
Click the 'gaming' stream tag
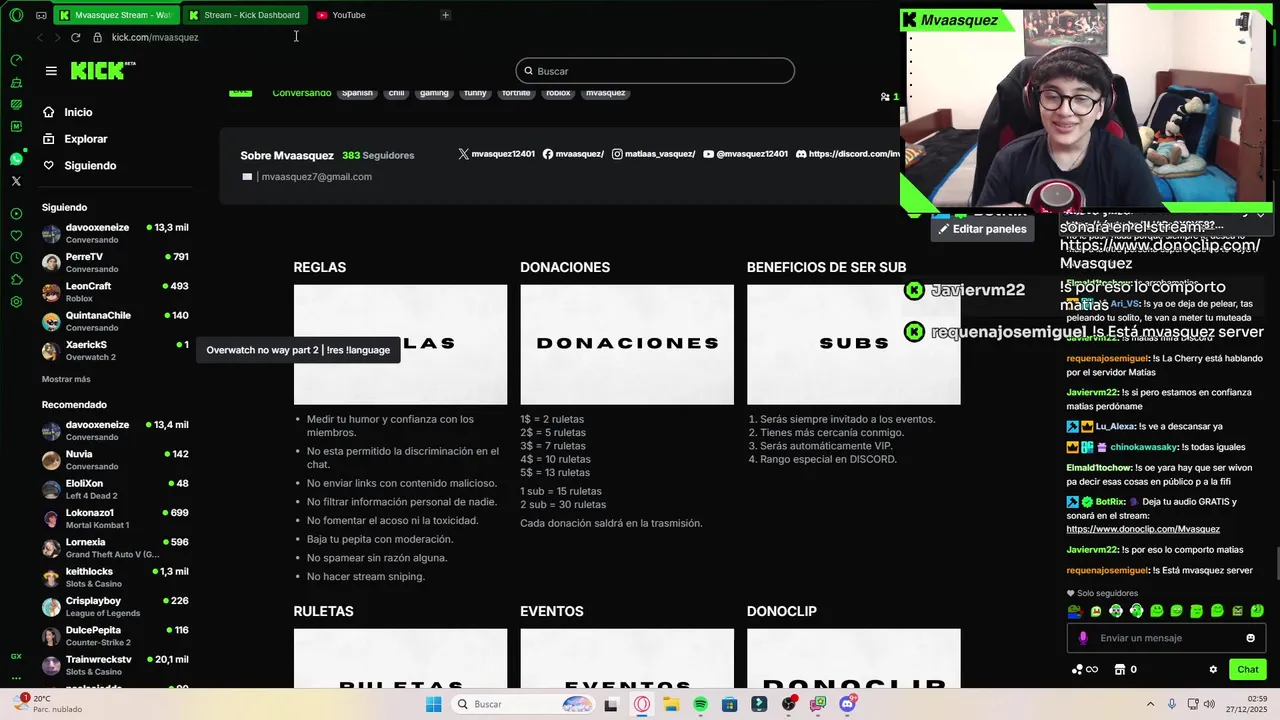[434, 93]
